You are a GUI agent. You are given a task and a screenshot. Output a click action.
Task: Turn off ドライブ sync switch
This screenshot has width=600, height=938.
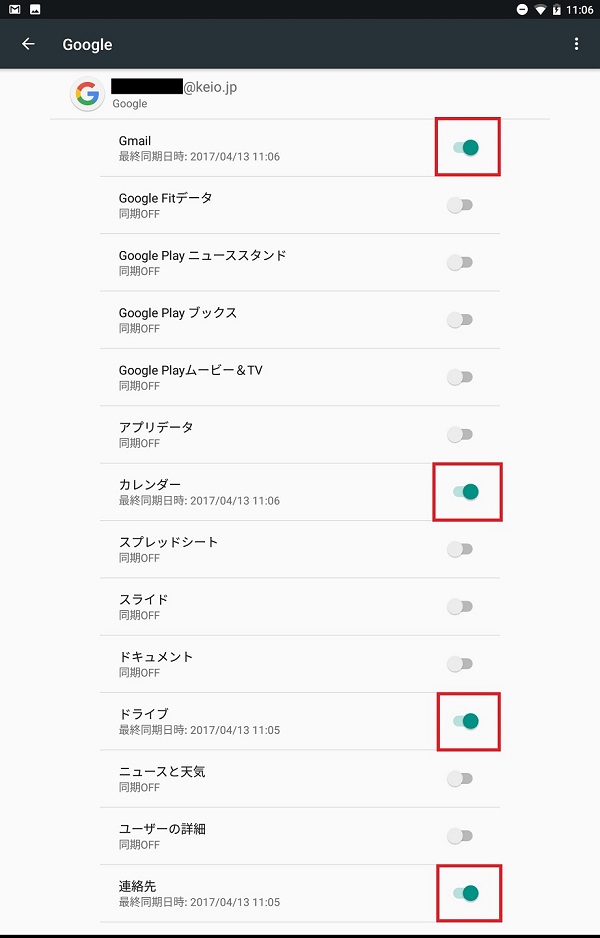(x=466, y=721)
